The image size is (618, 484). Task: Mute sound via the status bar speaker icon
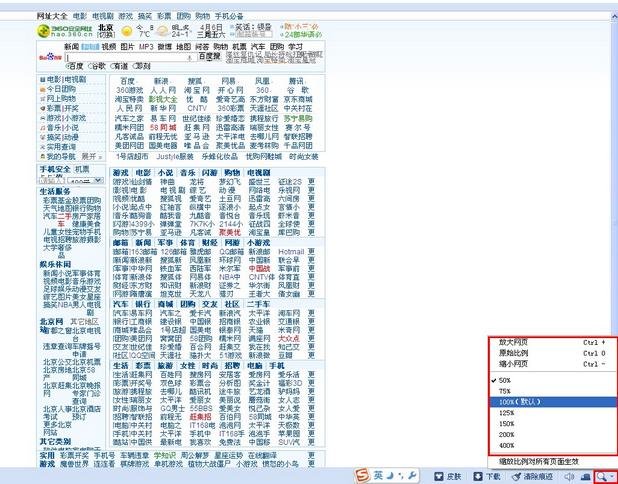click(x=569, y=477)
